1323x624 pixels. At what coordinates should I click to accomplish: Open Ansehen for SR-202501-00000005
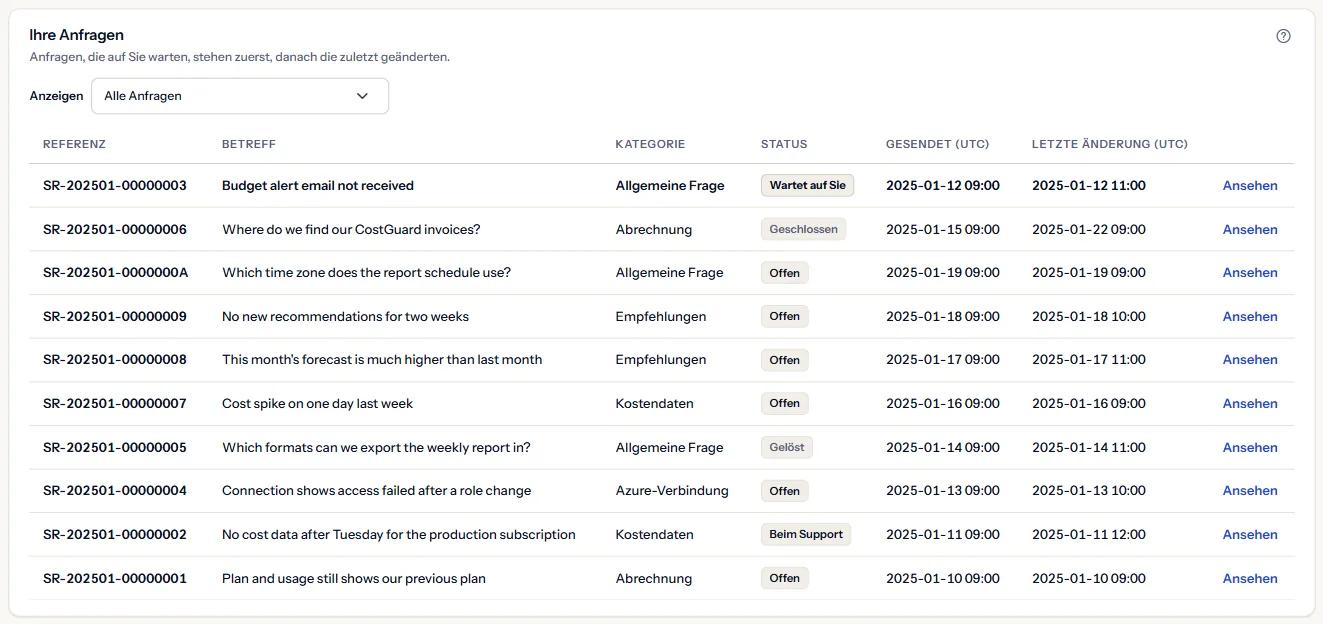point(1250,447)
